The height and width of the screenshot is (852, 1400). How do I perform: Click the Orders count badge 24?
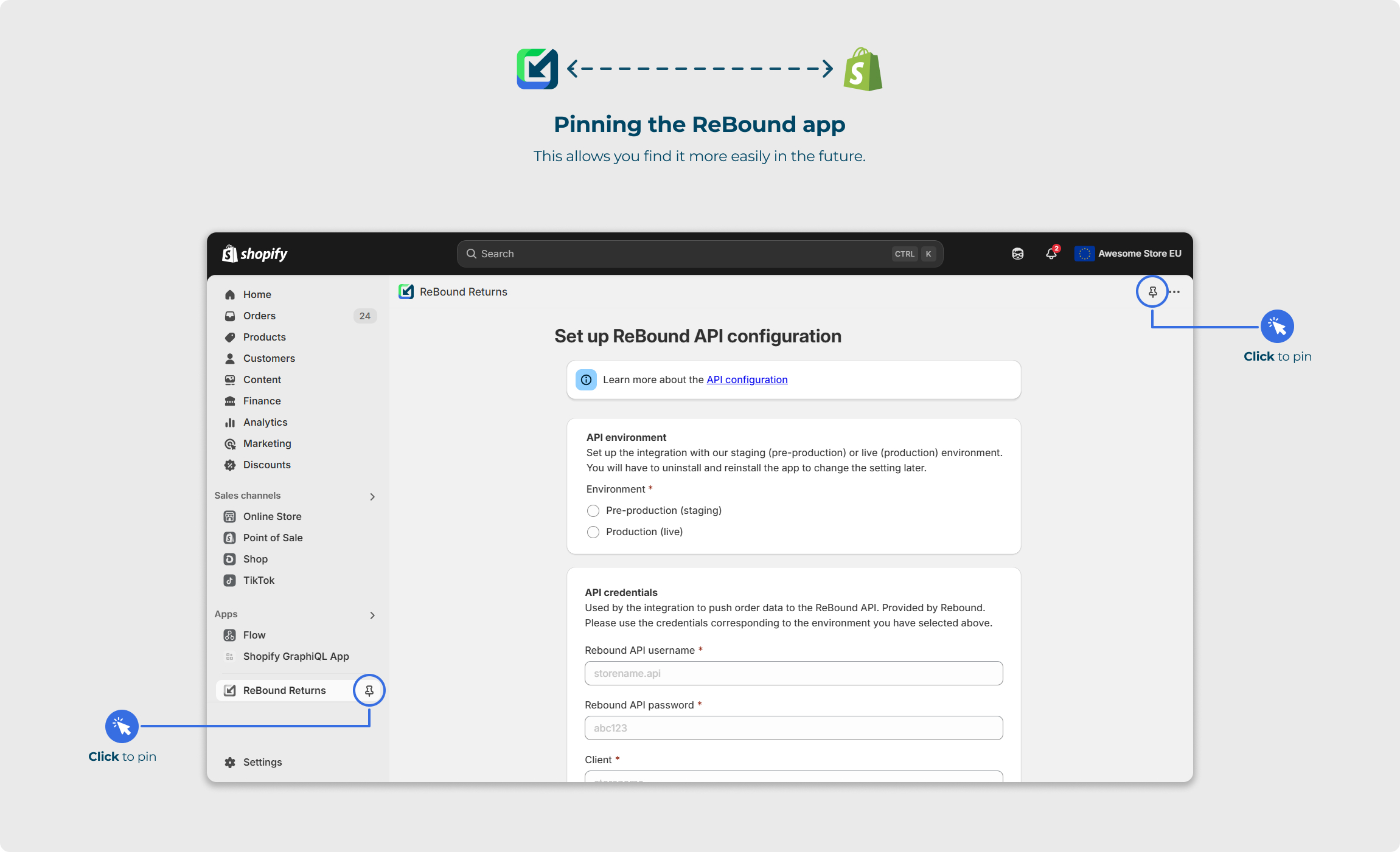[365, 316]
